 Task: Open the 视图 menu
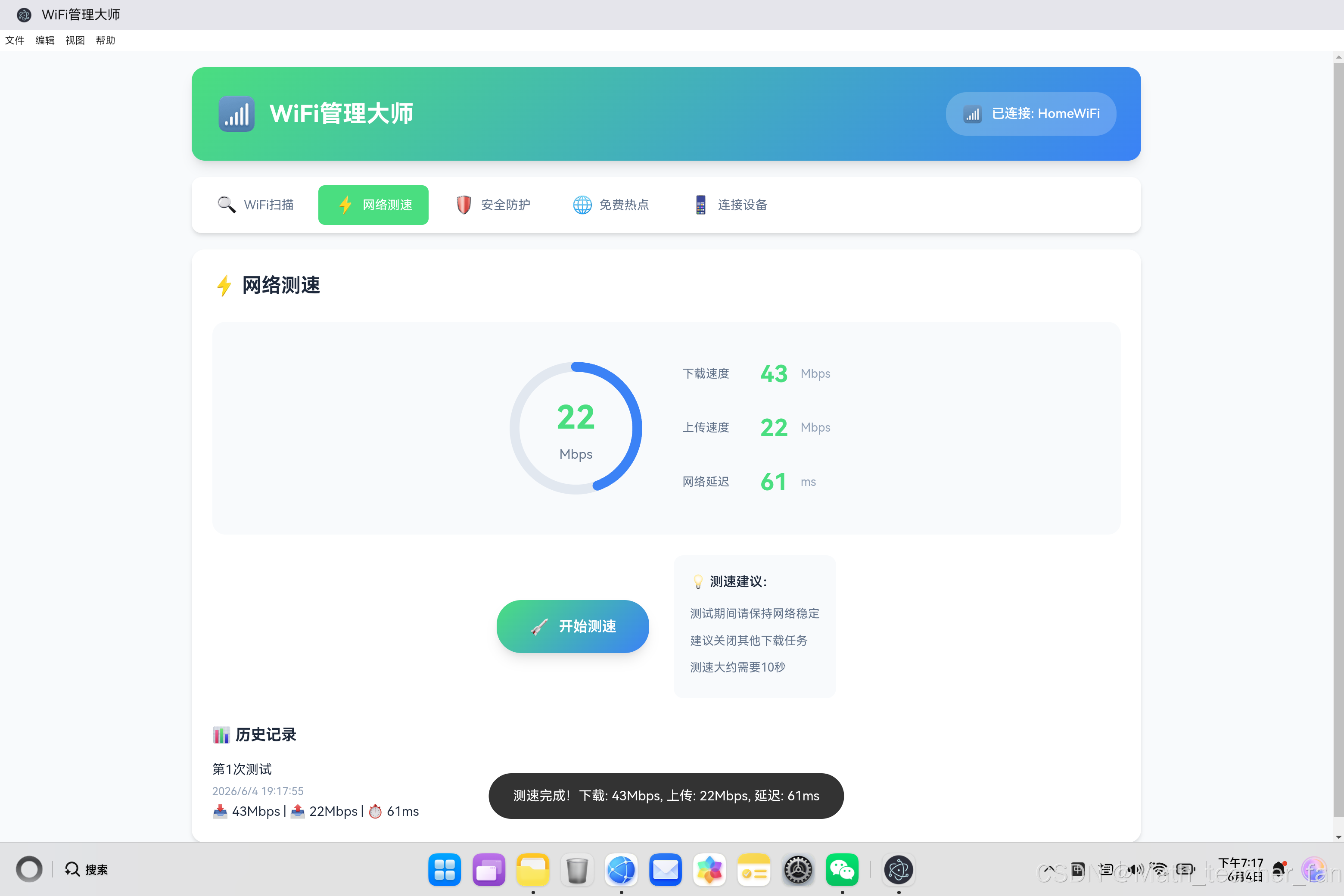(75, 40)
